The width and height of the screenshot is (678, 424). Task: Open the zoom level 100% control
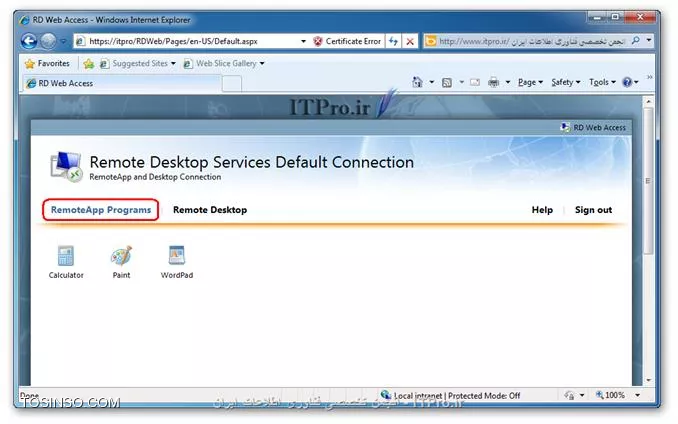pyautogui.click(x=610, y=395)
